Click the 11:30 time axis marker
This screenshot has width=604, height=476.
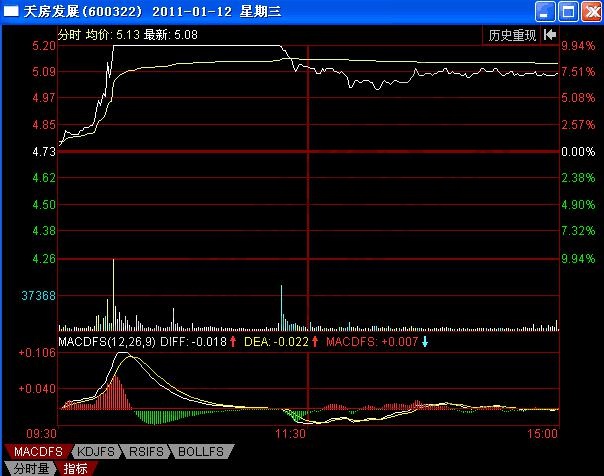290,435
